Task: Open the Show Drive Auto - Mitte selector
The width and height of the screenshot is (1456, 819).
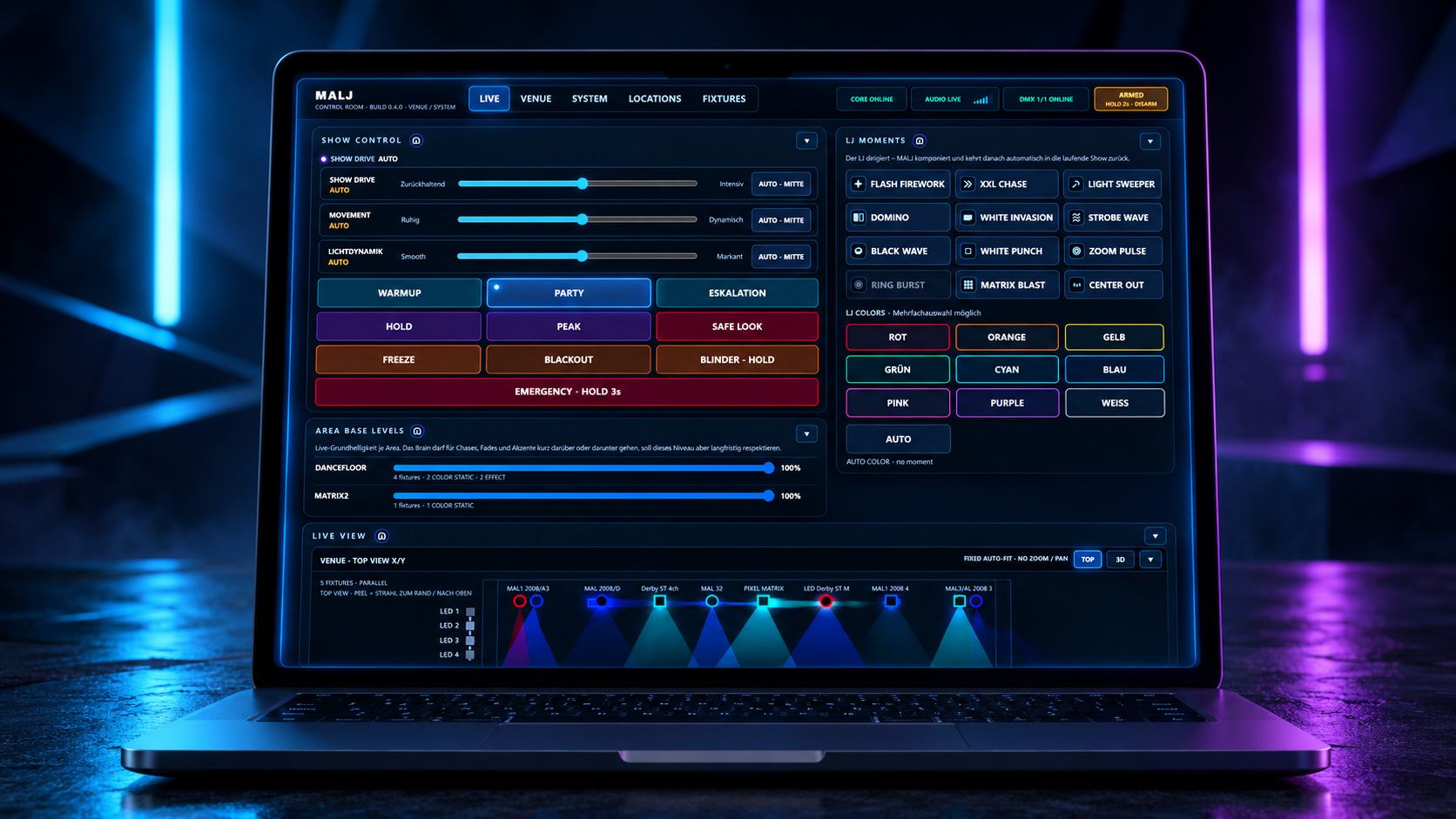Action: pos(781,184)
